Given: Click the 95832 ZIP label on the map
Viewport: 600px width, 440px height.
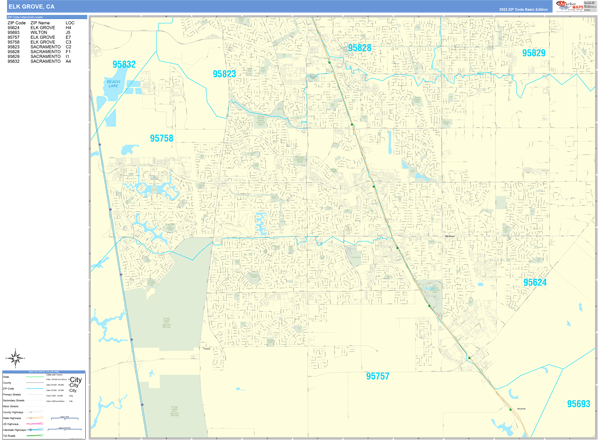Looking at the screenshot, I should (x=124, y=64).
